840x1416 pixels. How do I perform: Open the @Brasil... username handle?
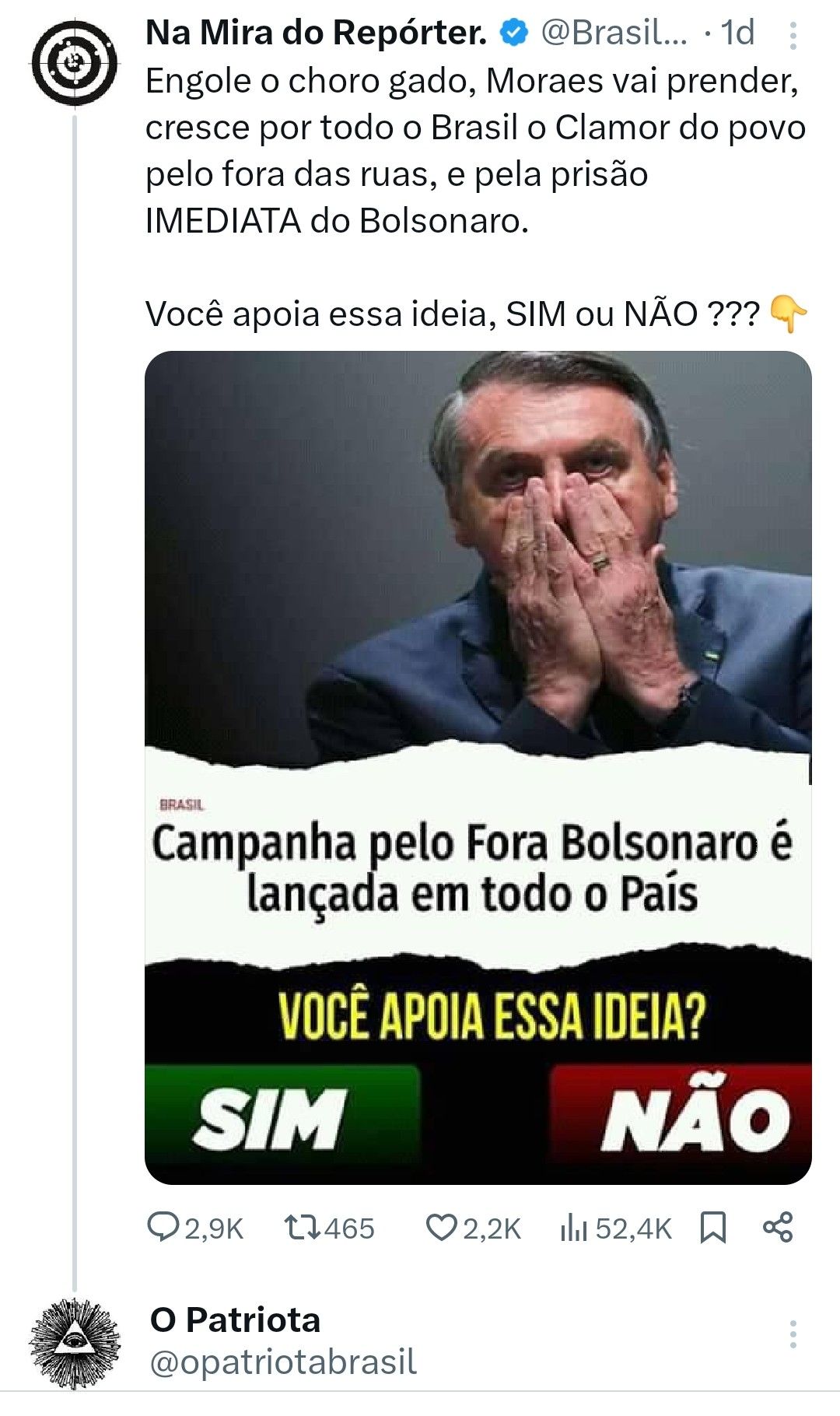pos(614,33)
